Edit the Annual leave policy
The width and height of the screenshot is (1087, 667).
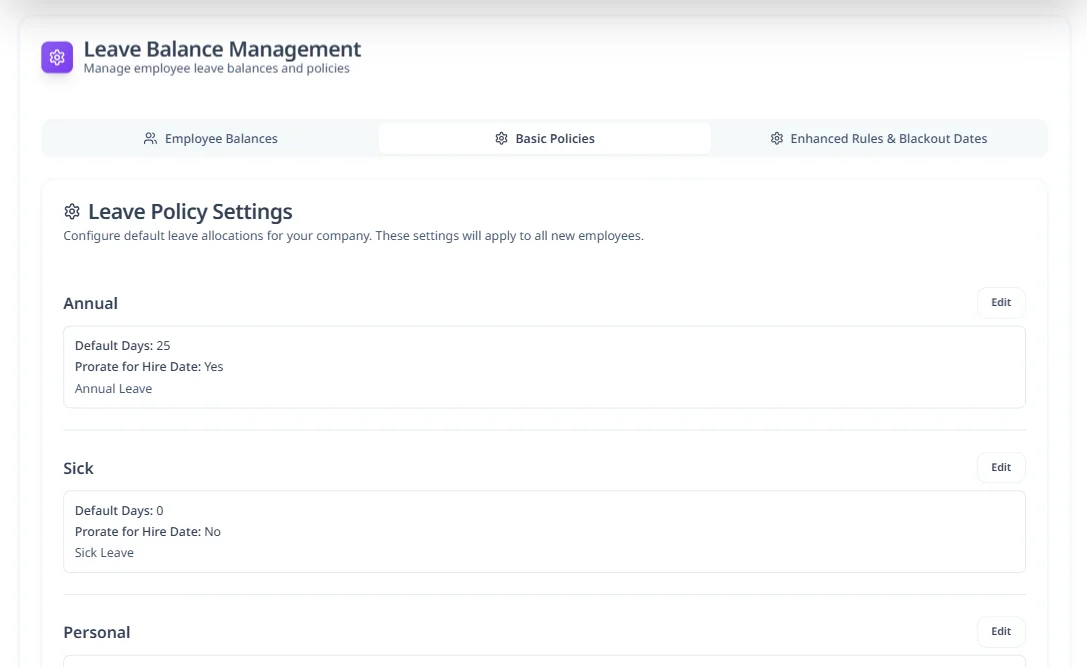[x=1001, y=302]
